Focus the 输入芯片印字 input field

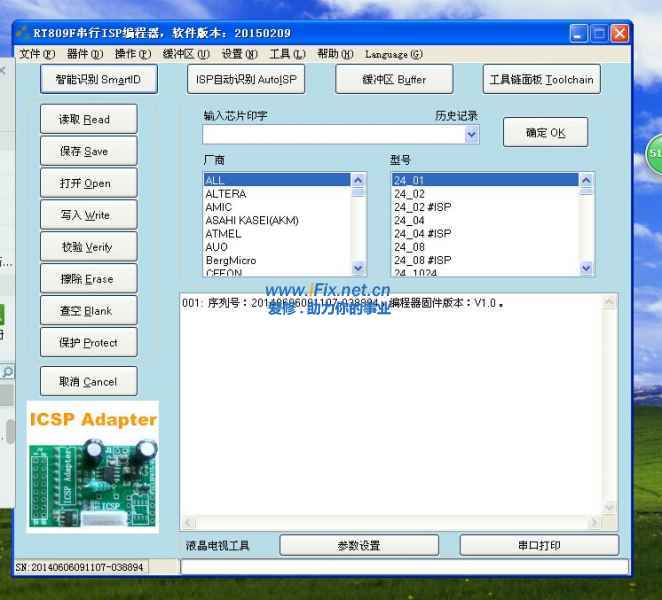click(x=334, y=135)
